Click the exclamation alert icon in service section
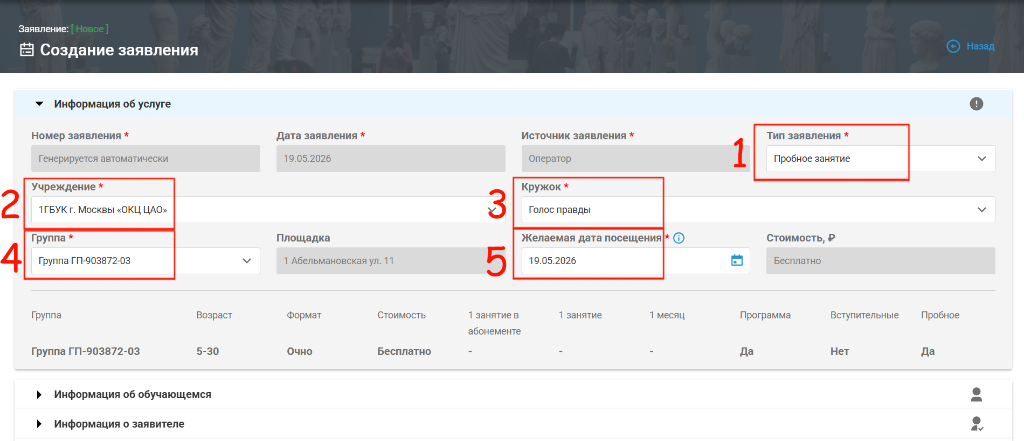The width and height of the screenshot is (1024, 441). pos(976,103)
